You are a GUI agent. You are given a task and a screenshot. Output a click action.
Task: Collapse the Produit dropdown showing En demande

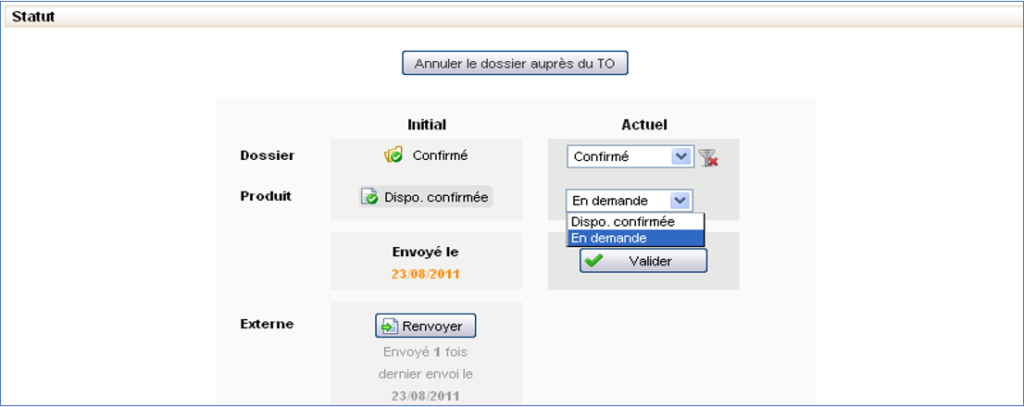[x=680, y=200]
